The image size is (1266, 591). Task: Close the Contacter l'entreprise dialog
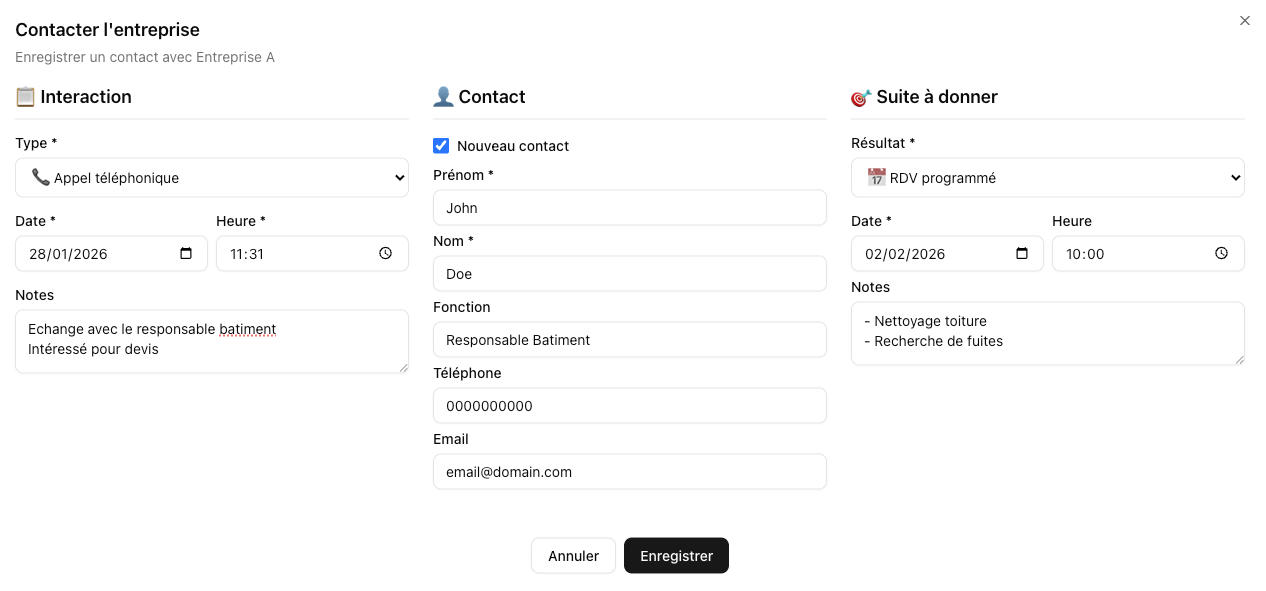click(1245, 21)
